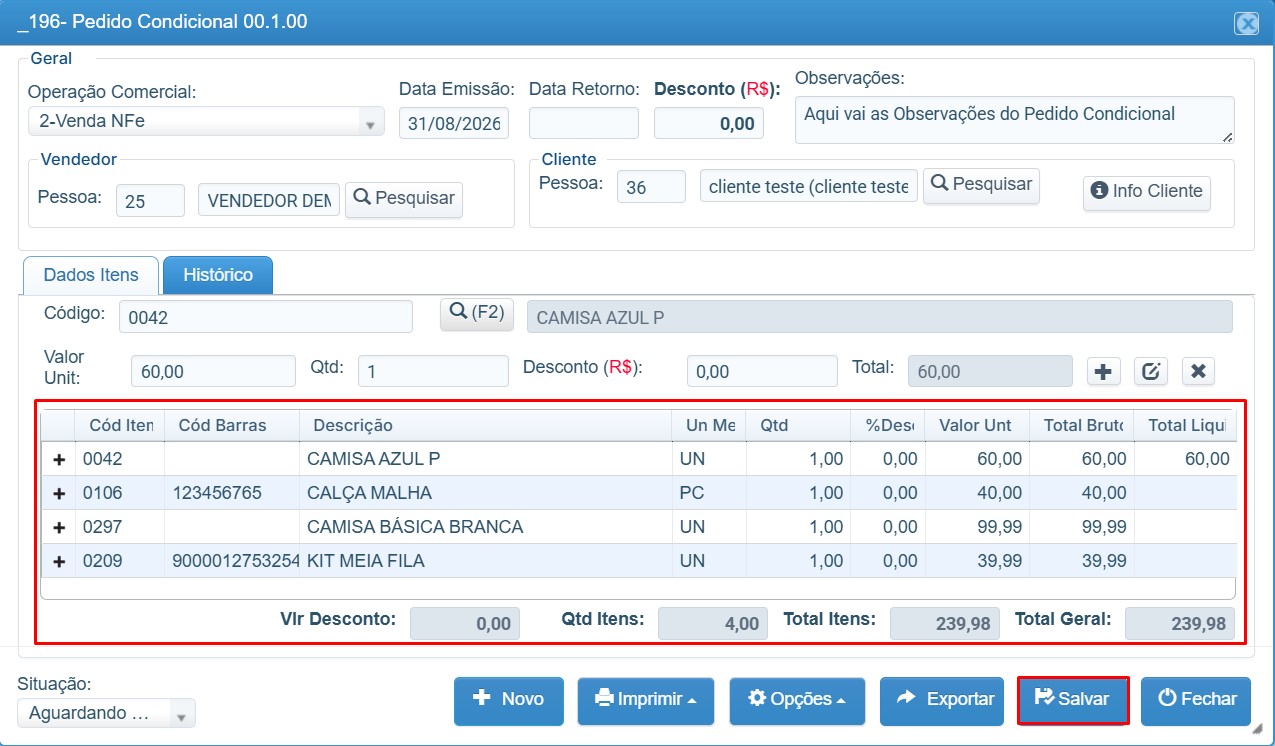1275x746 pixels.
Task: Expand the CALÇA MALHA row details
Action: 59,493
